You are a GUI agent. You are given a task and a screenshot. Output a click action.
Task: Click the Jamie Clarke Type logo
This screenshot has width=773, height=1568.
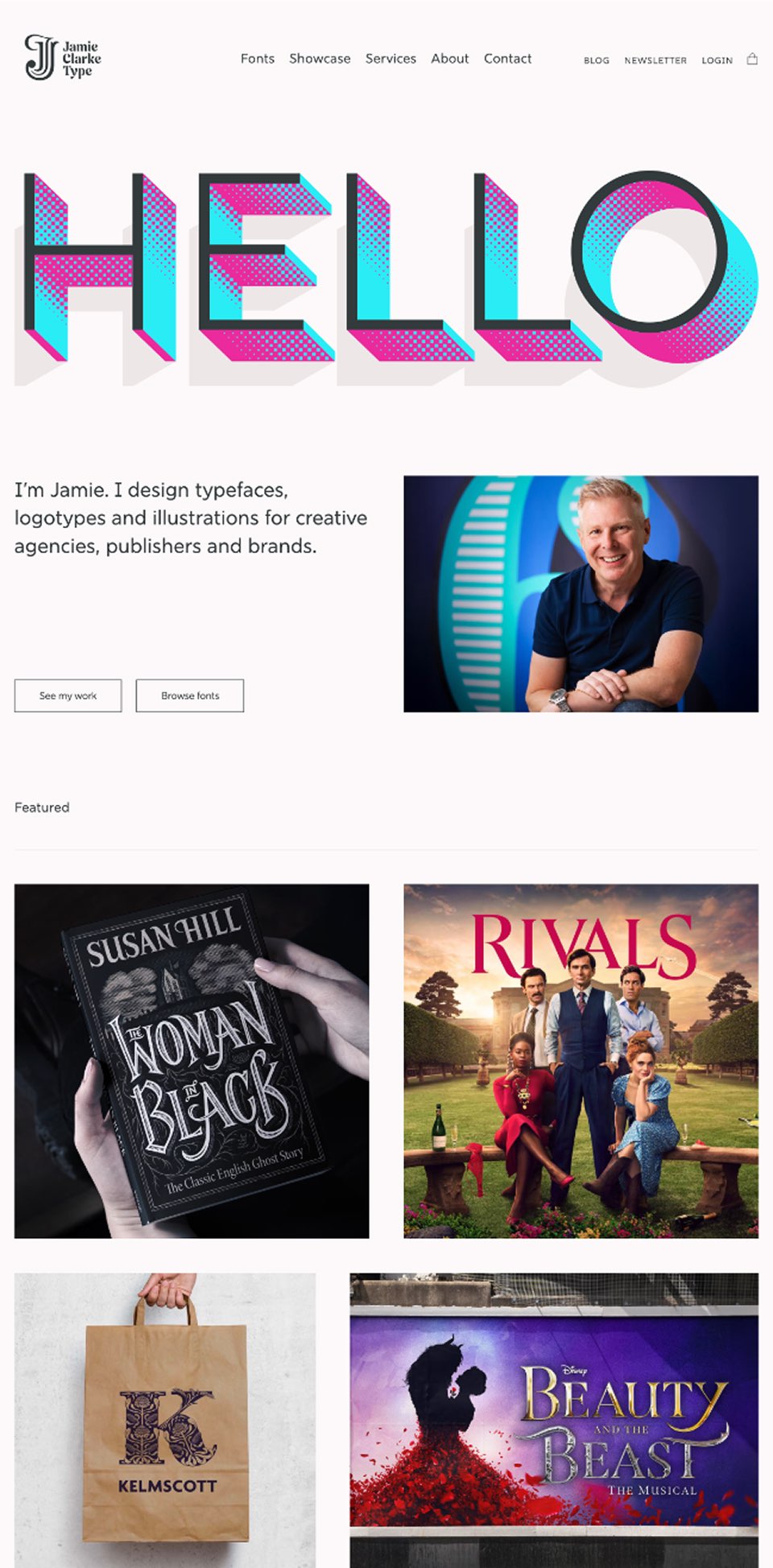coord(63,57)
